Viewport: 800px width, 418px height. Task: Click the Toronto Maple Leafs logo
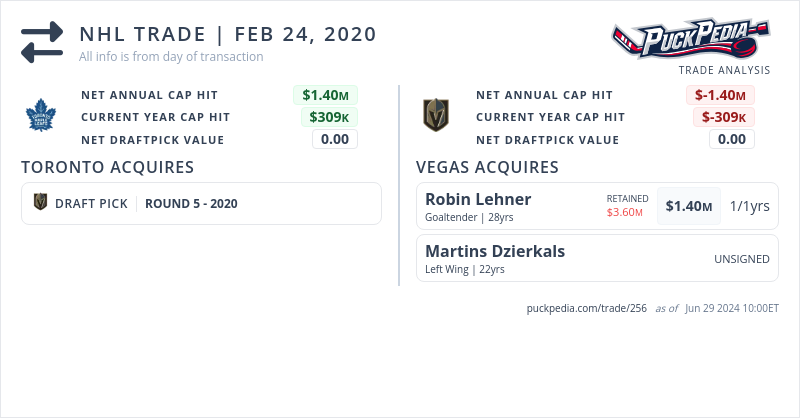pos(43,117)
